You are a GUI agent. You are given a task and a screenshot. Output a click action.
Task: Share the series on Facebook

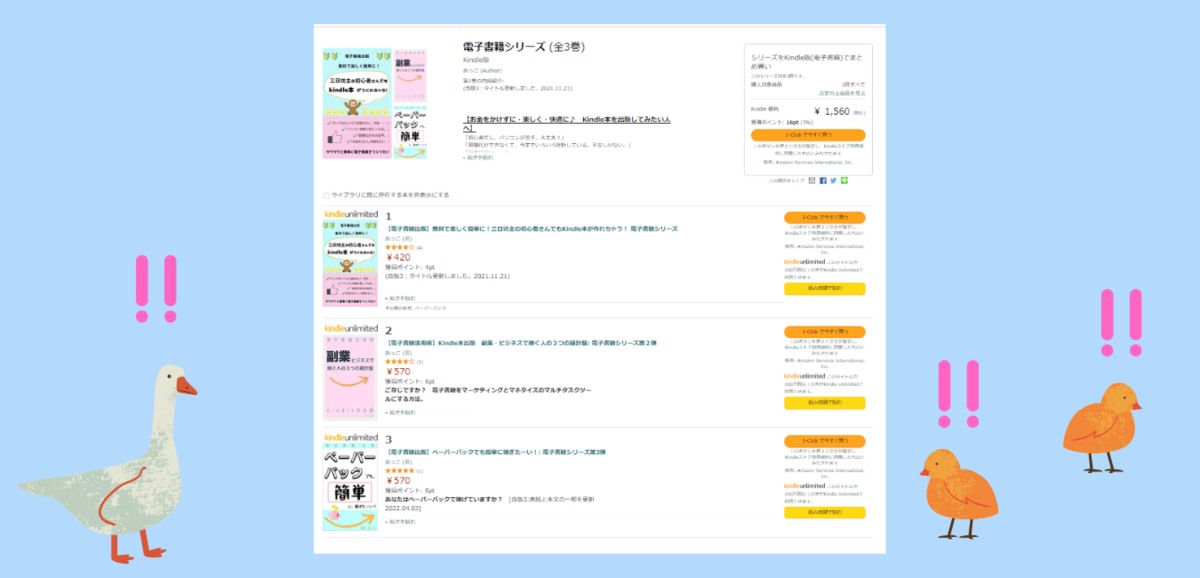(x=823, y=181)
